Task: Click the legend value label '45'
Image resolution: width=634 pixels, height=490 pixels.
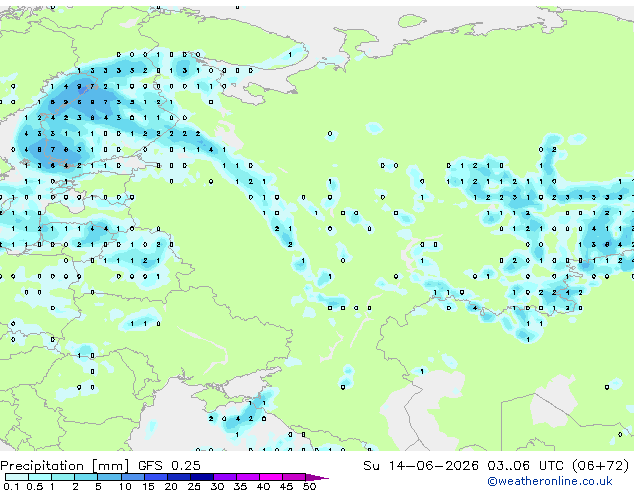Action: (286, 486)
